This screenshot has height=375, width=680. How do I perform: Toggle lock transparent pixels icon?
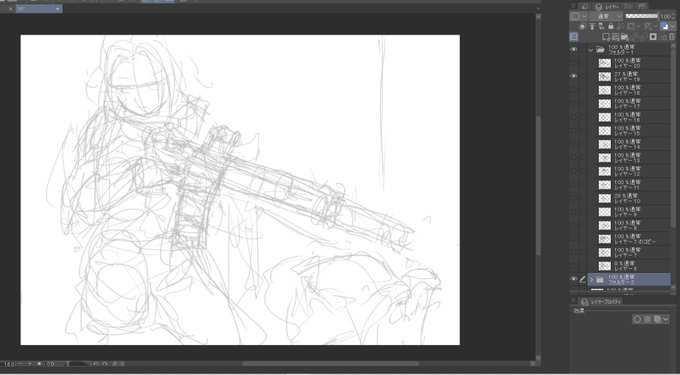(620, 26)
